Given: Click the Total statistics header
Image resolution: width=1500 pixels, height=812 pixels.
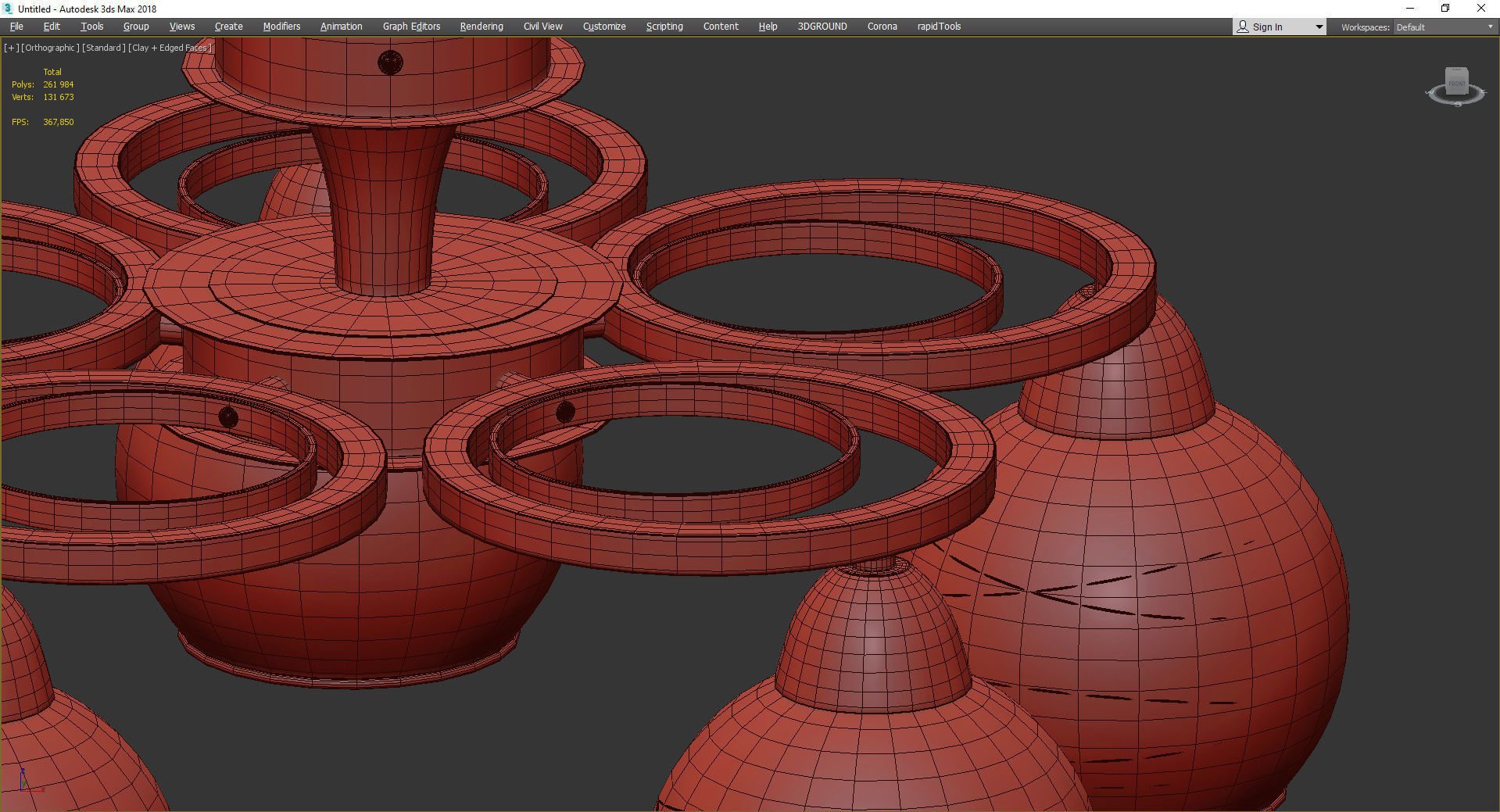Looking at the screenshot, I should pyautogui.click(x=52, y=72).
